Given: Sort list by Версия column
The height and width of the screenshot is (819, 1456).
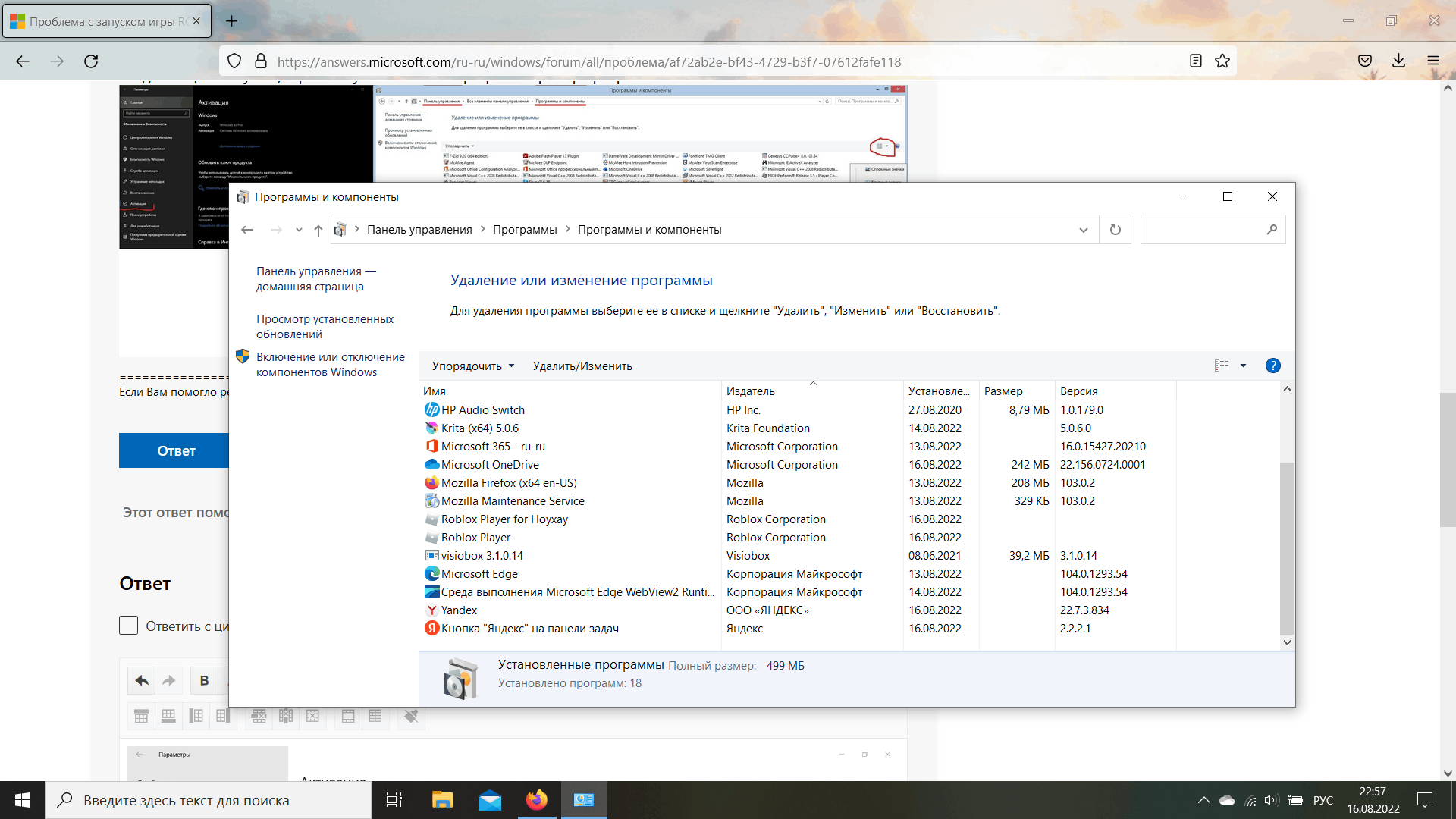Looking at the screenshot, I should 1116,391.
